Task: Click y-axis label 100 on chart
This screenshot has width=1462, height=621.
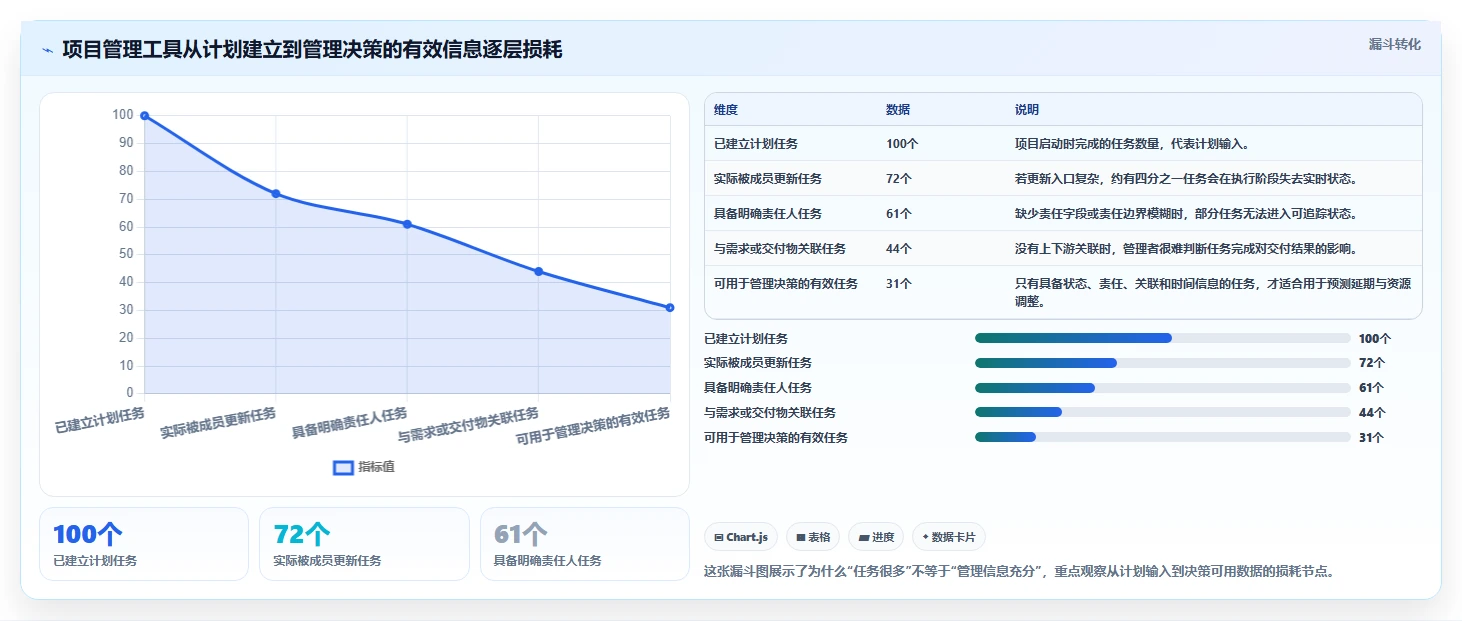Action: pos(122,115)
